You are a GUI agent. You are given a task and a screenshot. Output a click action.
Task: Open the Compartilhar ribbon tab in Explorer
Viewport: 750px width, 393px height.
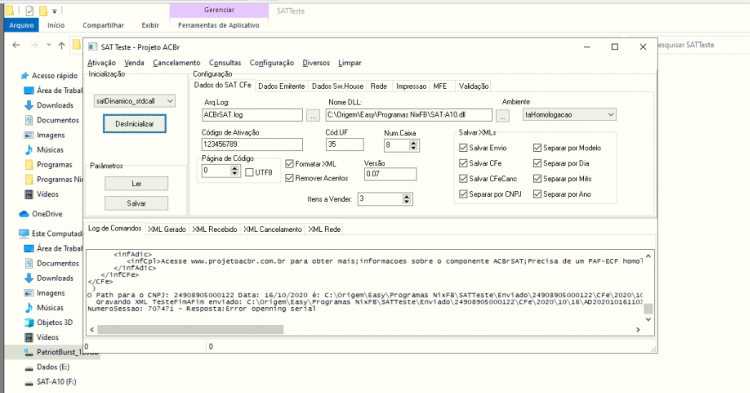[103, 25]
